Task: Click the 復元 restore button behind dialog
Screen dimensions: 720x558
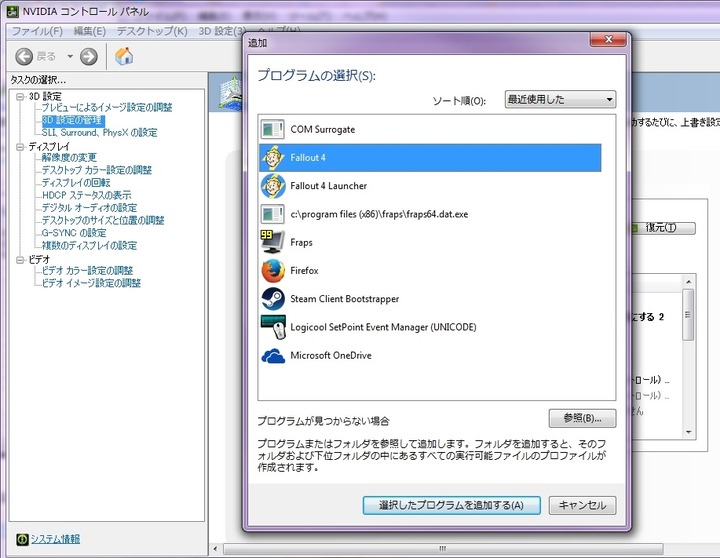Action: (x=664, y=228)
